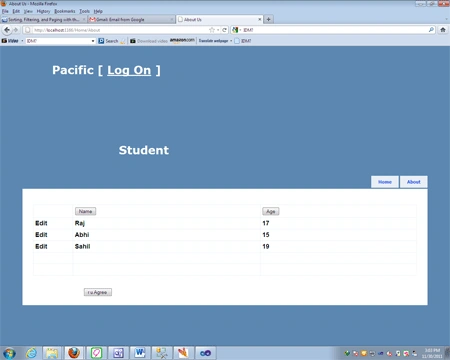
Task: Go forward with the forward arrow
Action: [x=15, y=30]
